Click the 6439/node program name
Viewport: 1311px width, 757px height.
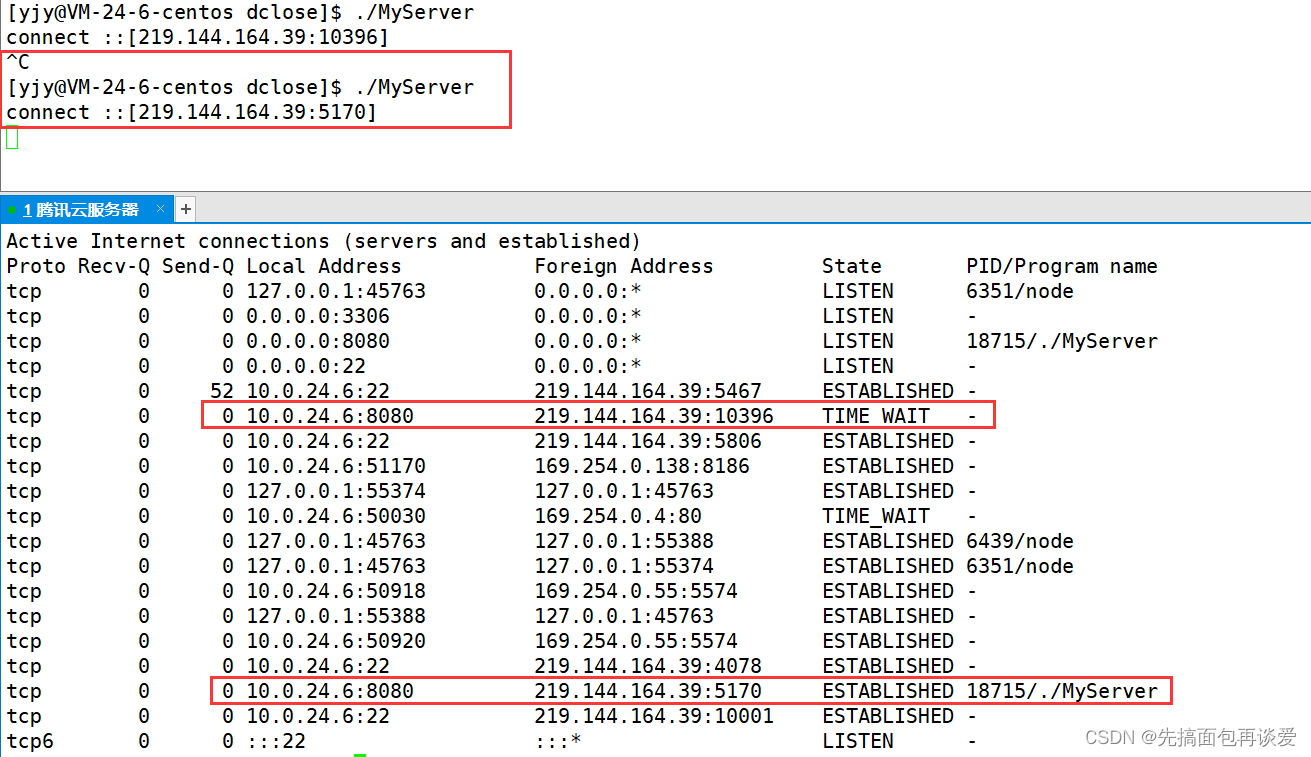(1020, 541)
